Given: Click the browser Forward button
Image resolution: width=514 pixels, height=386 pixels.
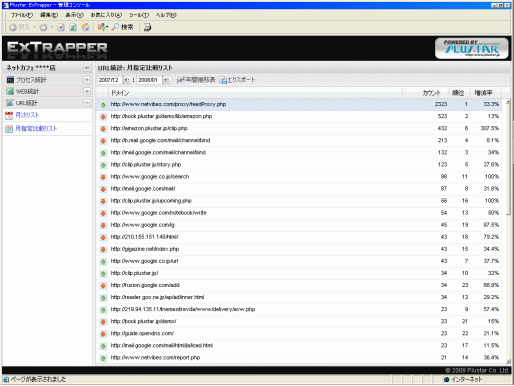Looking at the screenshot, I should click(43, 27).
